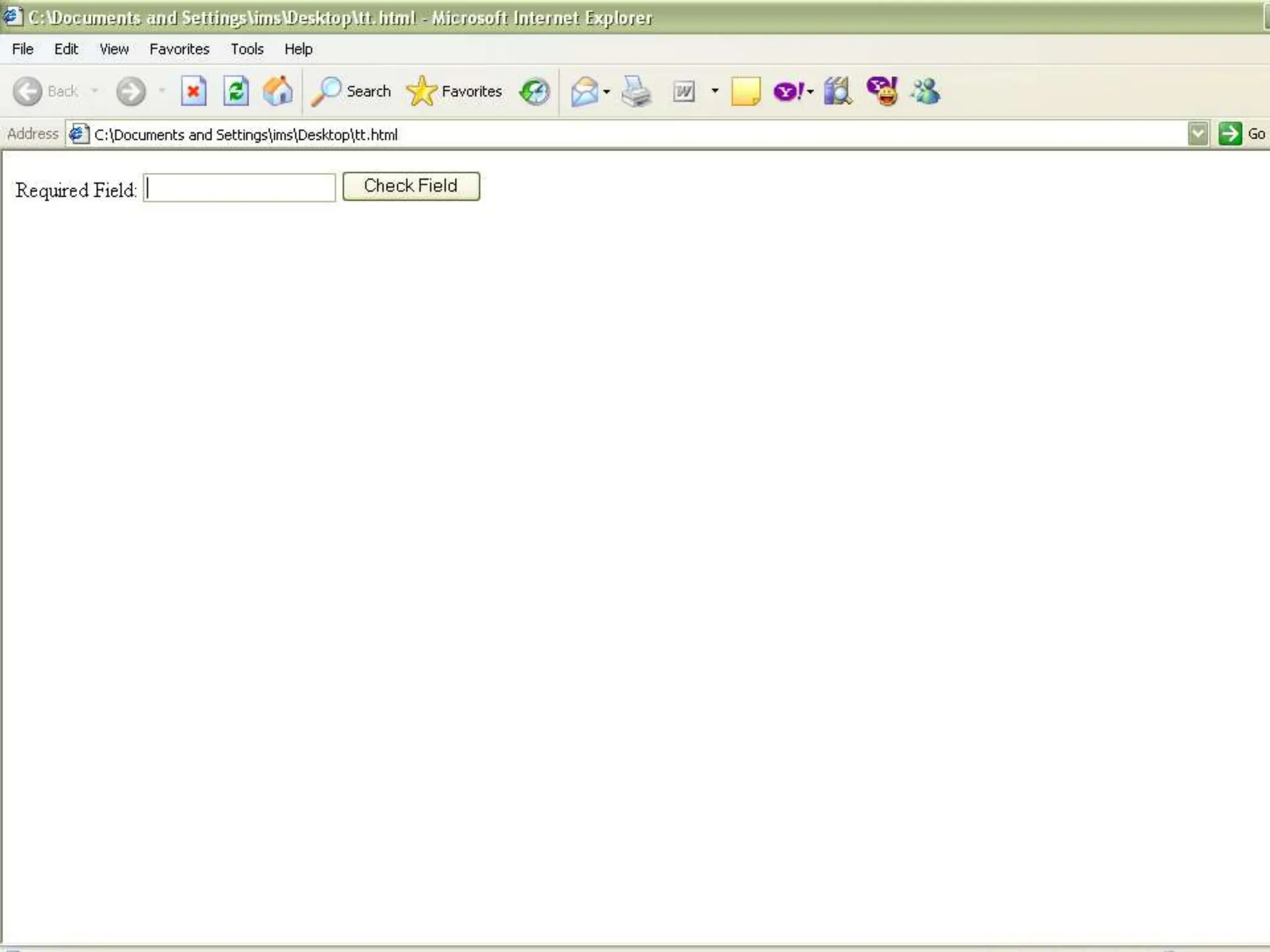Open the Address bar dropdown list
The width and height of the screenshot is (1270, 952).
(x=1198, y=134)
